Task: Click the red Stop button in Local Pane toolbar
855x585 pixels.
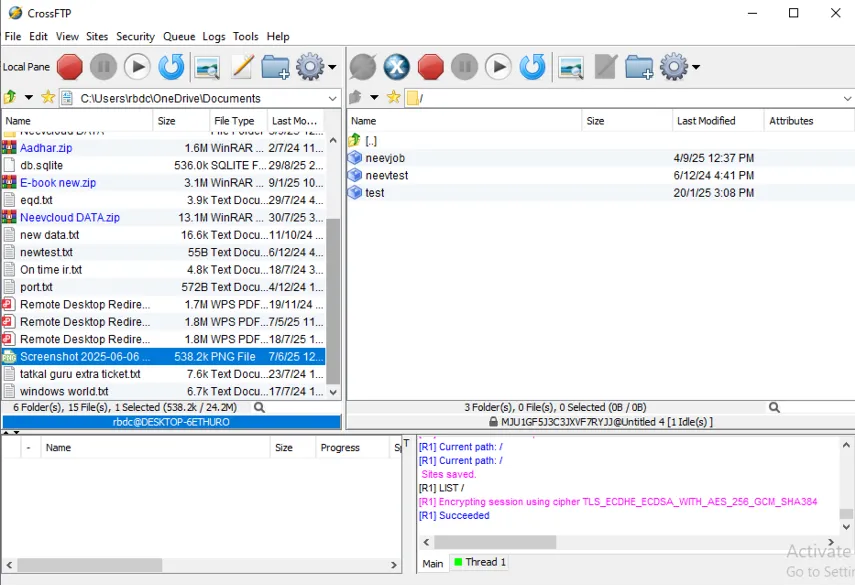Action: coord(69,67)
